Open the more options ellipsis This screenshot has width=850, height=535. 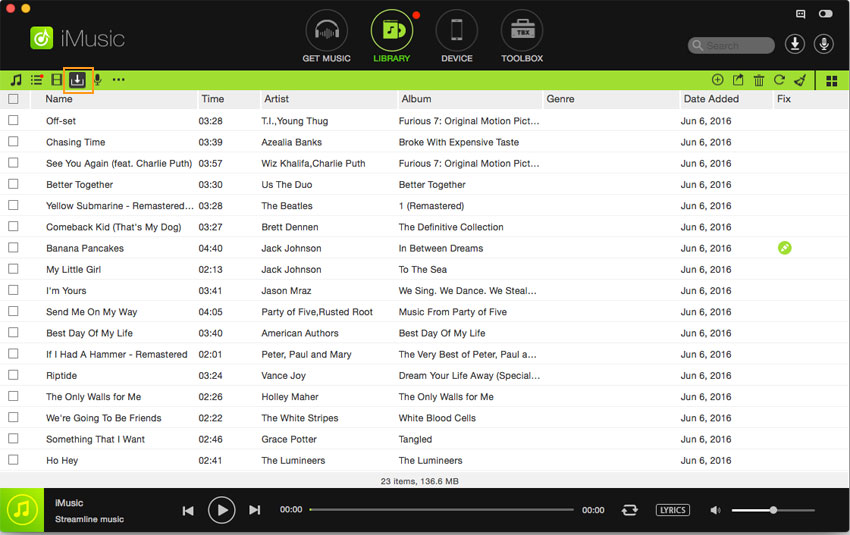click(119, 80)
